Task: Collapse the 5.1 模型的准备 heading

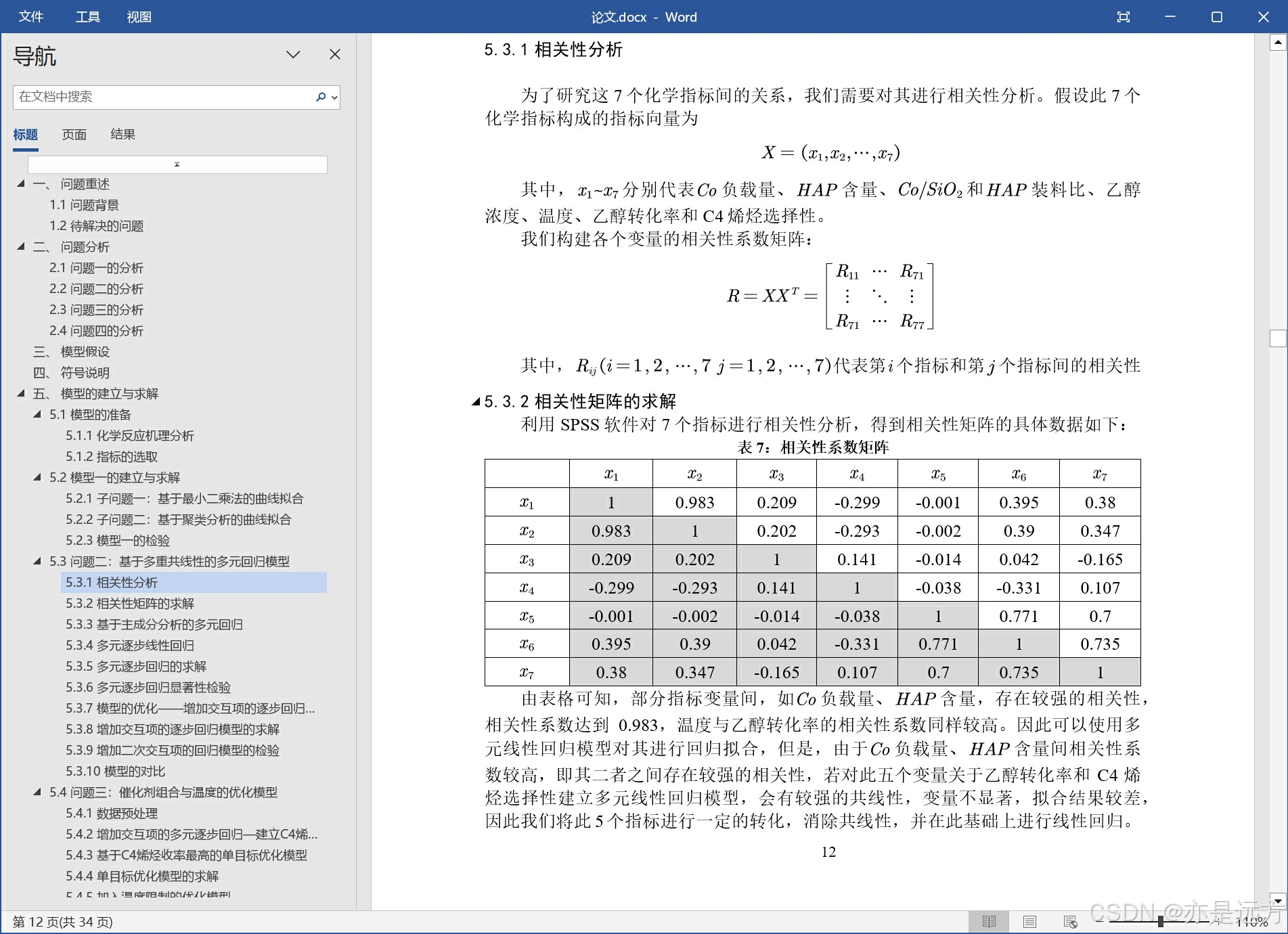Action: pos(37,414)
